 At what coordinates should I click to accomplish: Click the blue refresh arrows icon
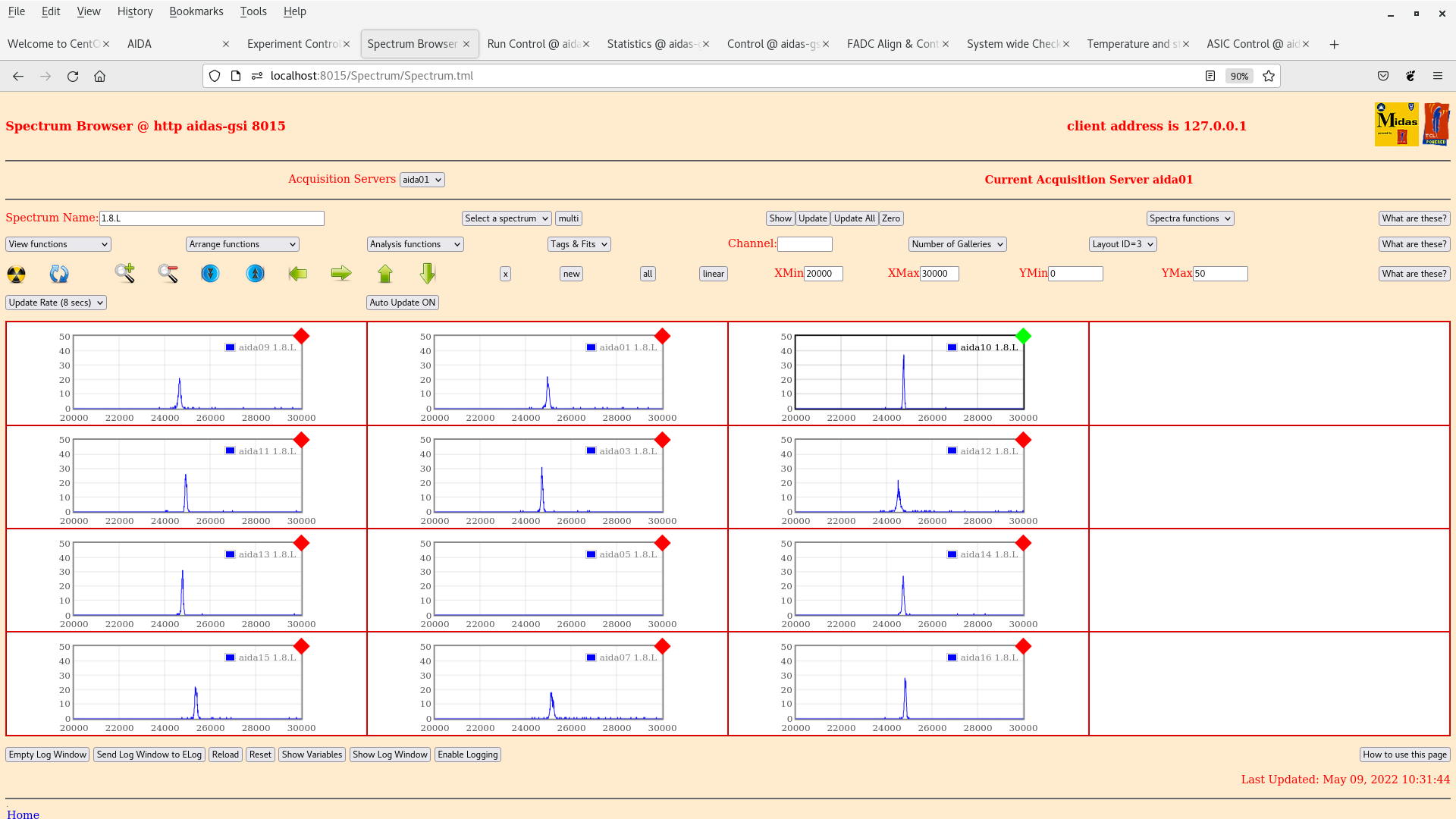coord(59,274)
